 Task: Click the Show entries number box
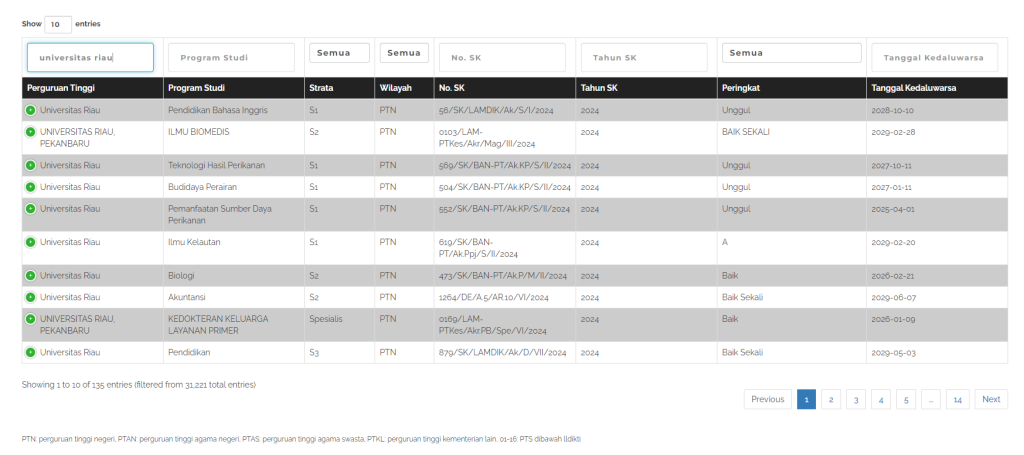[58, 23]
